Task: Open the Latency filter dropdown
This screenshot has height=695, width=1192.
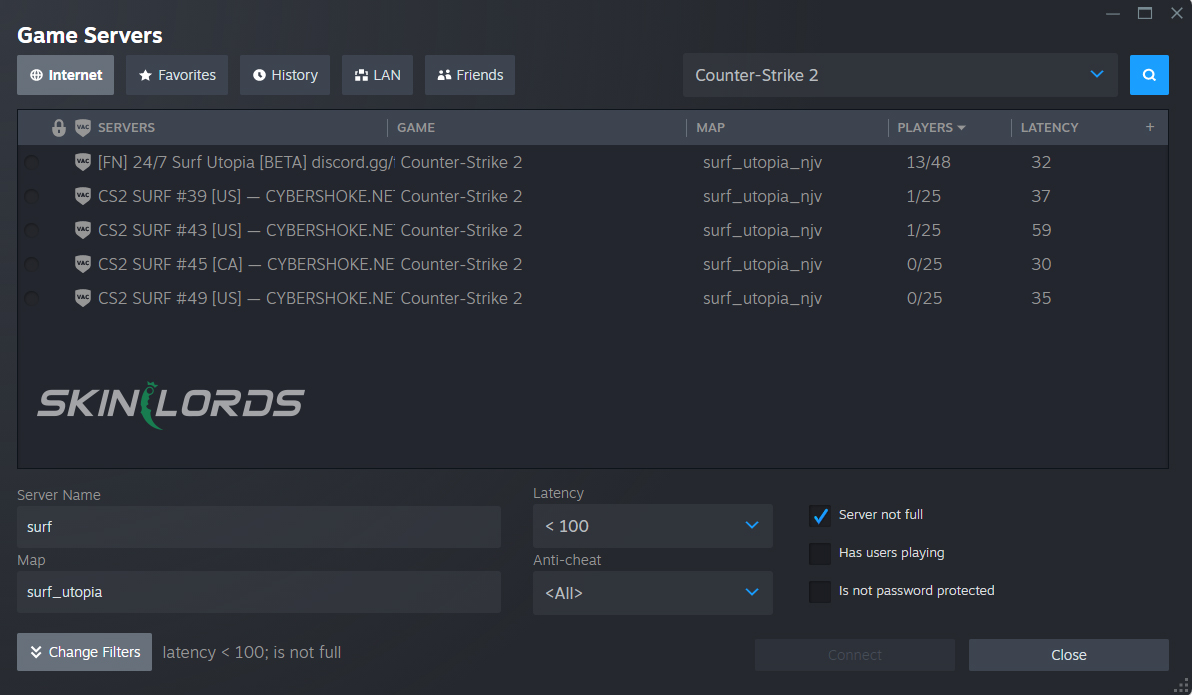Action: 652,525
